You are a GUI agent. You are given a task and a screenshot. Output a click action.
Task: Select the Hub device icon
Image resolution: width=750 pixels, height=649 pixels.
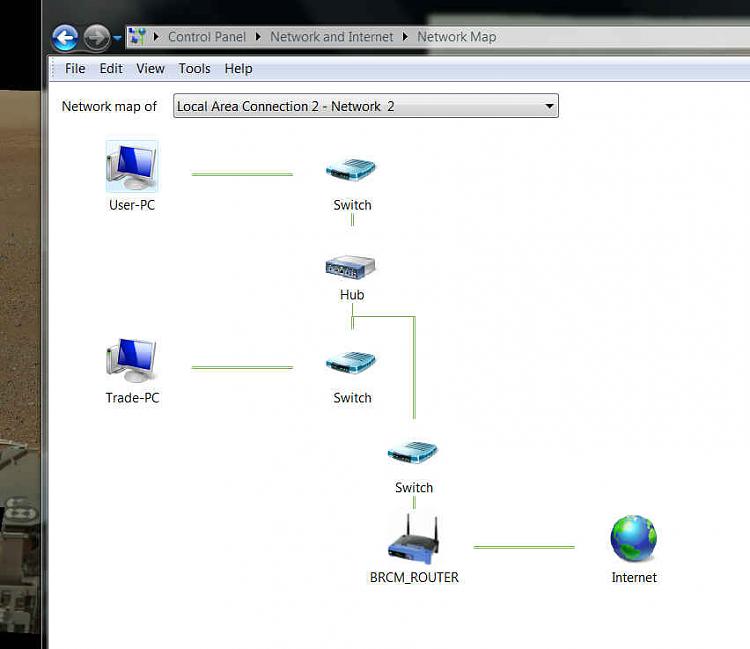pos(351,267)
